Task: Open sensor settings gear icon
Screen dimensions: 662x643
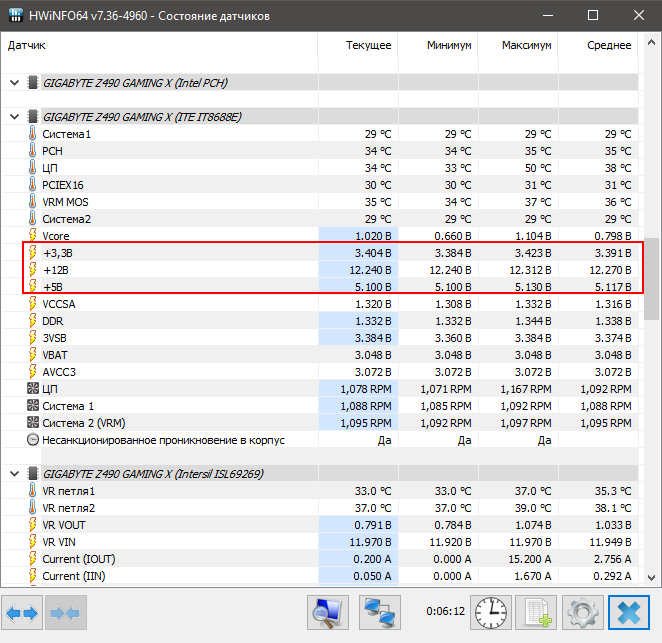Action: [582, 612]
